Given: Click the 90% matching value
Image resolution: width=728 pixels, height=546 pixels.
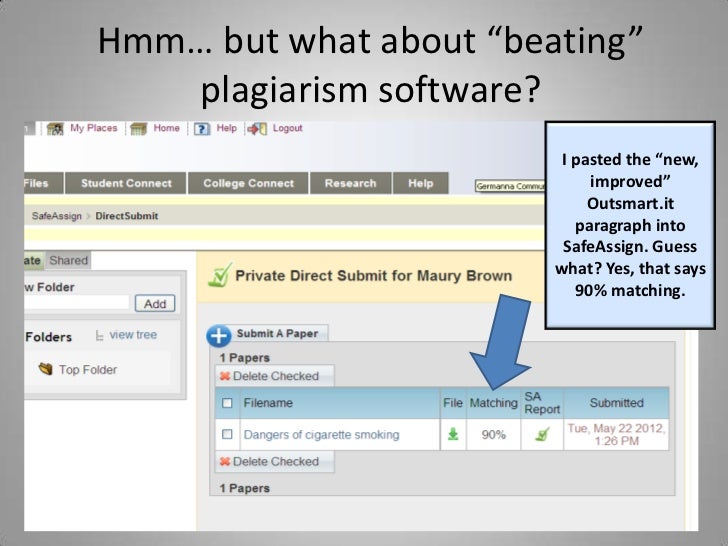Looking at the screenshot, I should tap(494, 435).
